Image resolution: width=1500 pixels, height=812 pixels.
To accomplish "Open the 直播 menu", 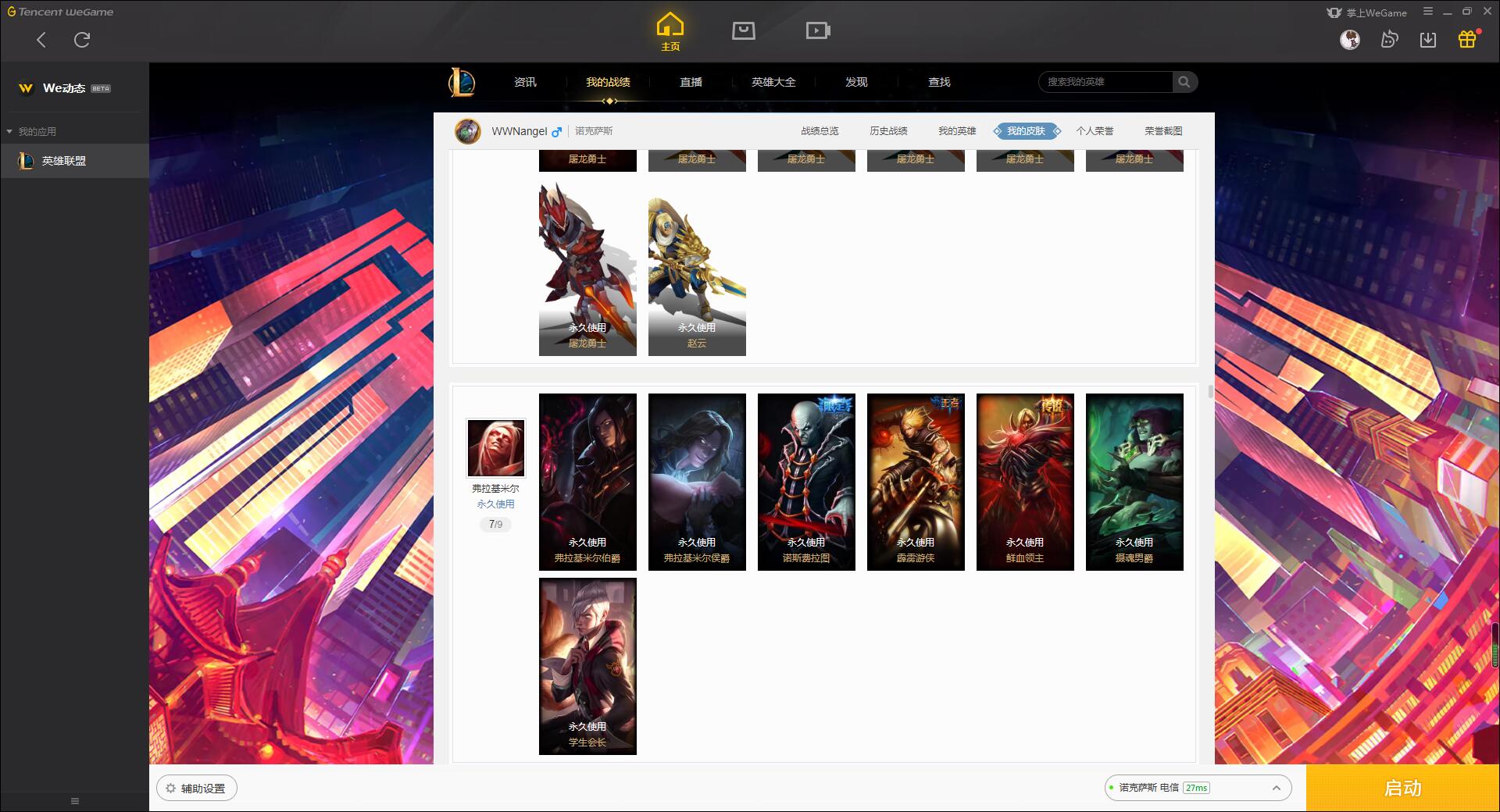I will (691, 82).
